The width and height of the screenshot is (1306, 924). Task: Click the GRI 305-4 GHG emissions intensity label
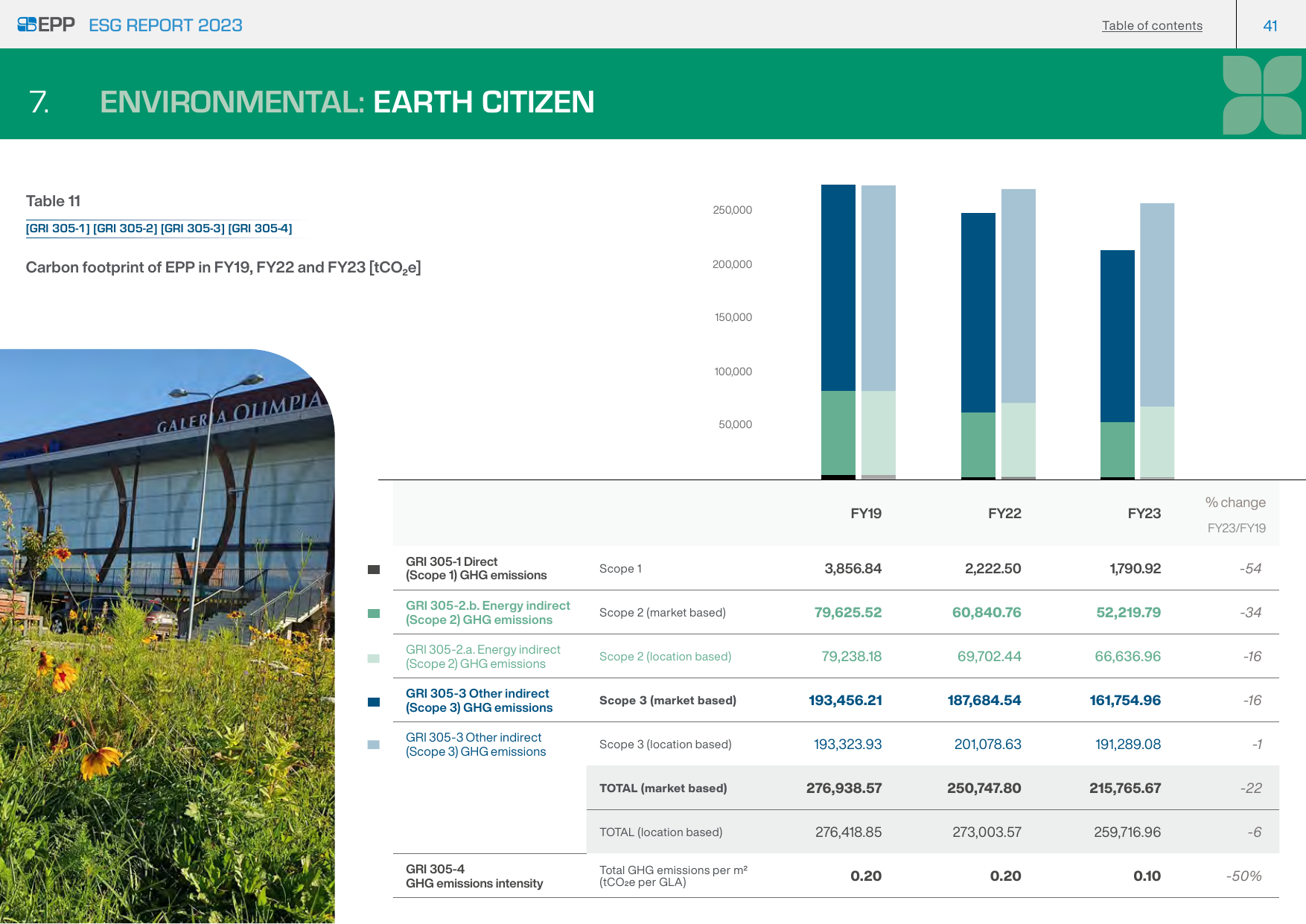(x=474, y=876)
